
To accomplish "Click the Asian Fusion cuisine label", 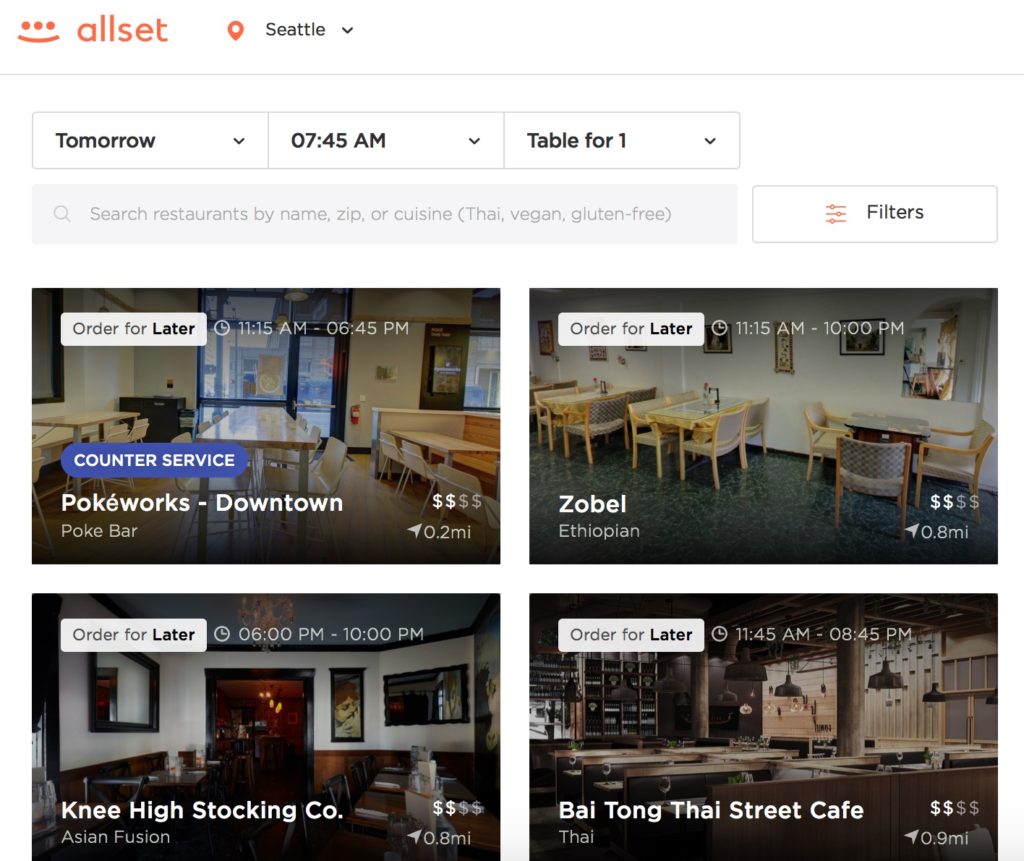I will pyautogui.click(x=116, y=837).
